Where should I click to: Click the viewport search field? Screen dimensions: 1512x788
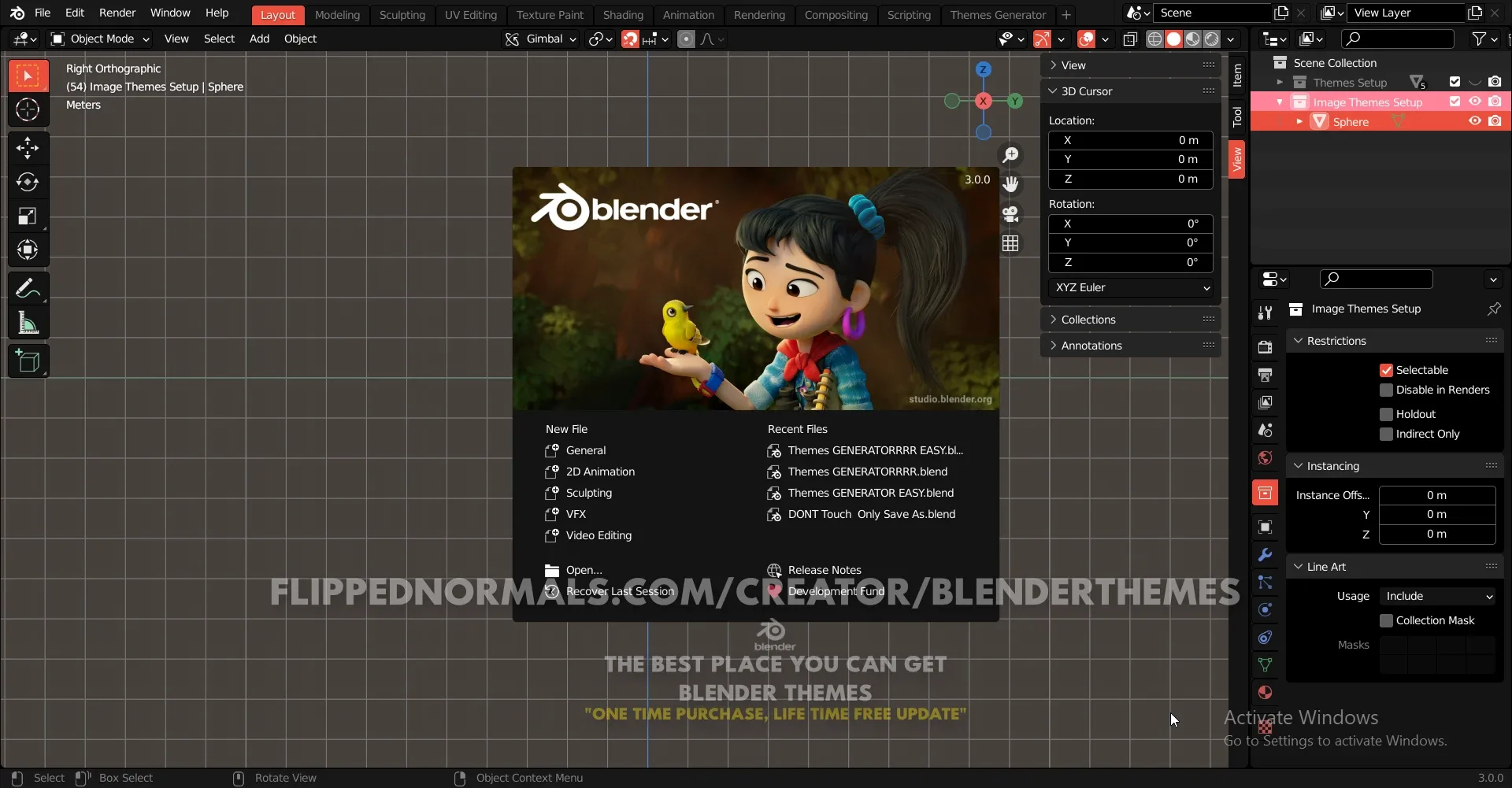(x=1398, y=39)
